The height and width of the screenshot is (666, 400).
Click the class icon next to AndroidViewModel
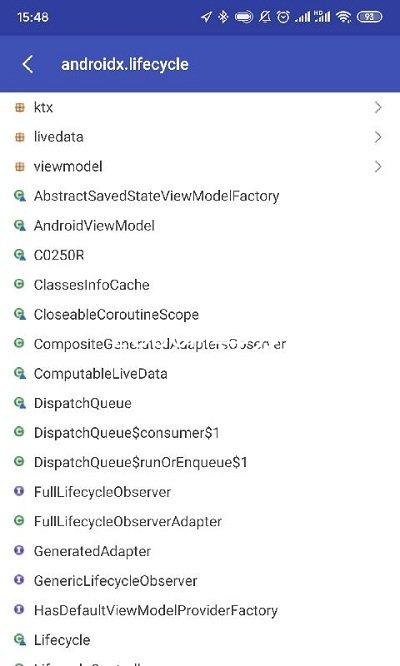click(x=20, y=226)
